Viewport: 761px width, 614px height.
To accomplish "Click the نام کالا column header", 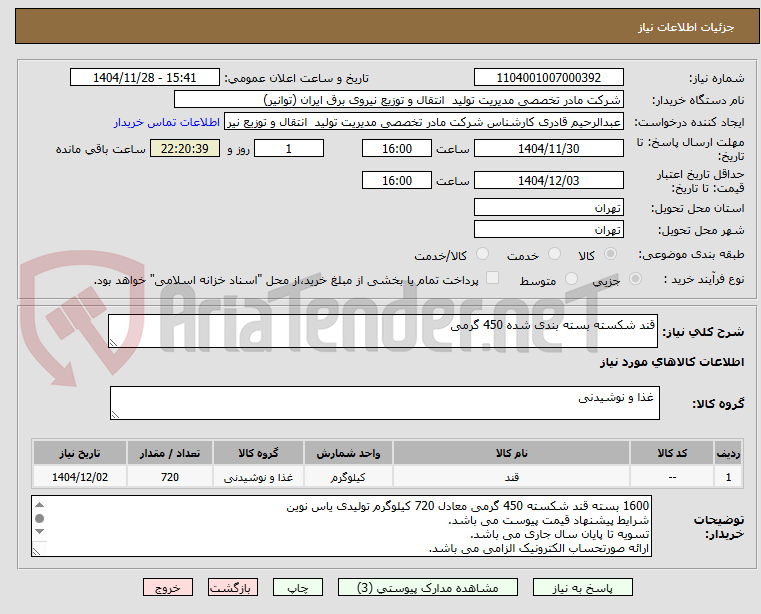I will tap(511, 453).
